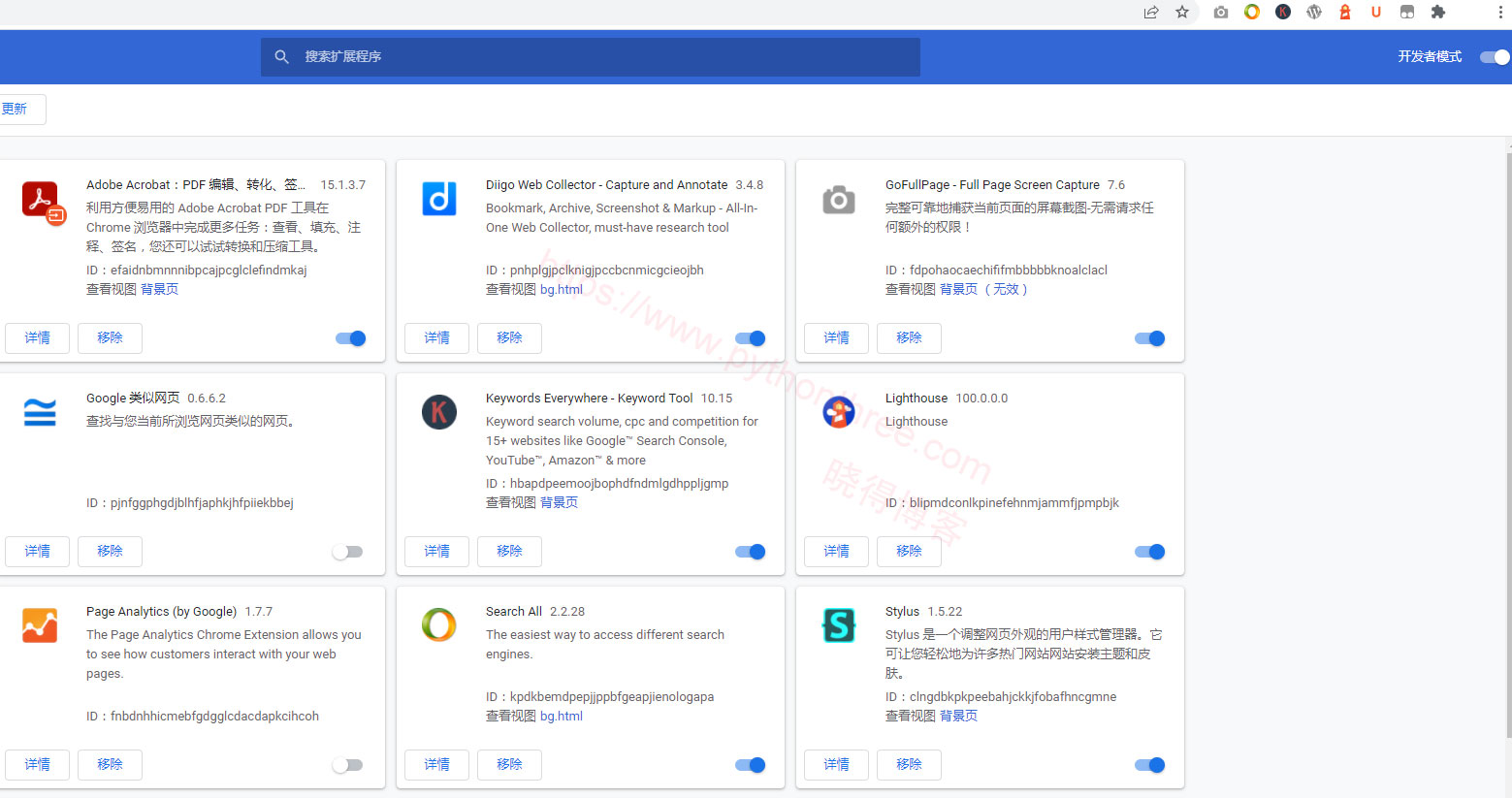
Task: Disable Stylus extension toggle
Action: [1150, 765]
